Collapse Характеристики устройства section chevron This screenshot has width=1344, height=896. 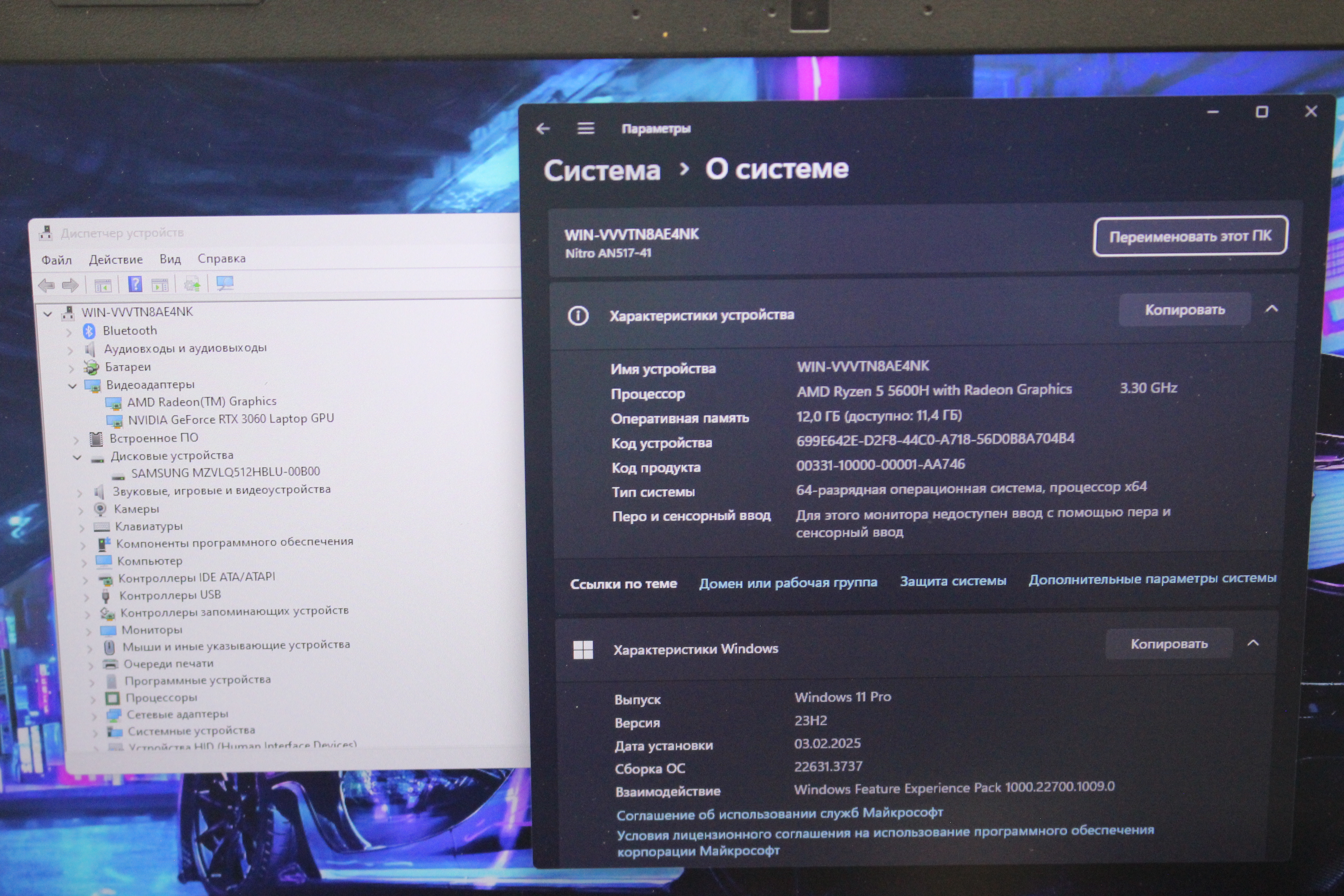(1272, 309)
